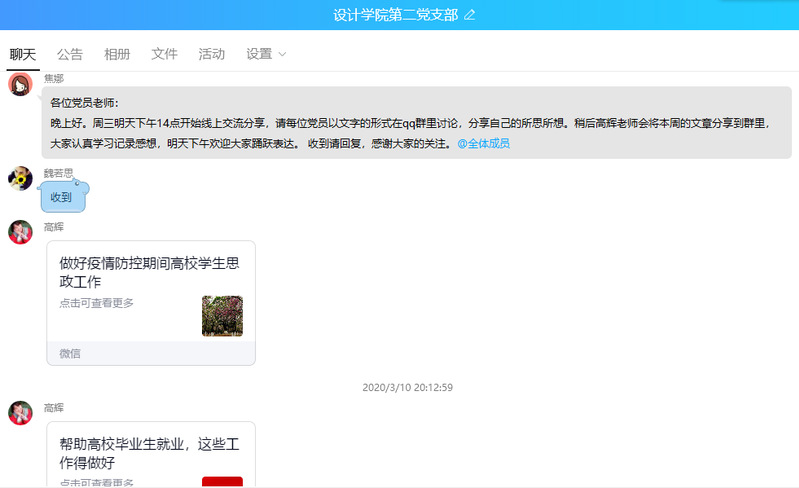
Task: Open thumbnail image of the 疫情防控 article
Action: [x=222, y=316]
